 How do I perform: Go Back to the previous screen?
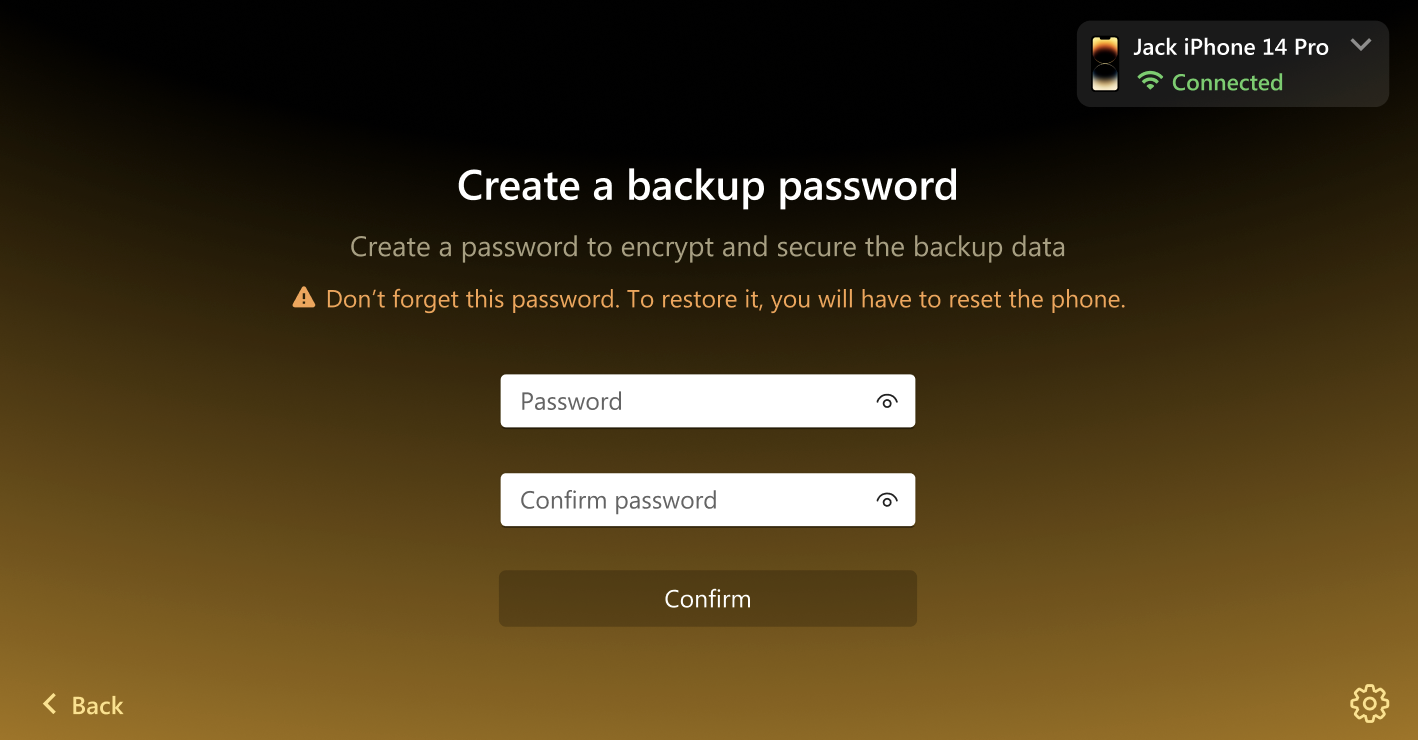click(83, 705)
